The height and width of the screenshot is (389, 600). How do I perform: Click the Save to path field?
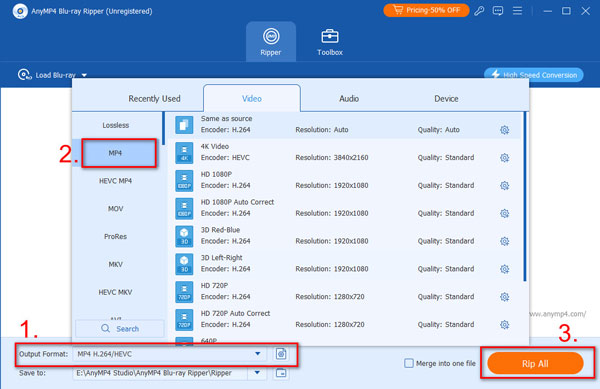click(161, 373)
